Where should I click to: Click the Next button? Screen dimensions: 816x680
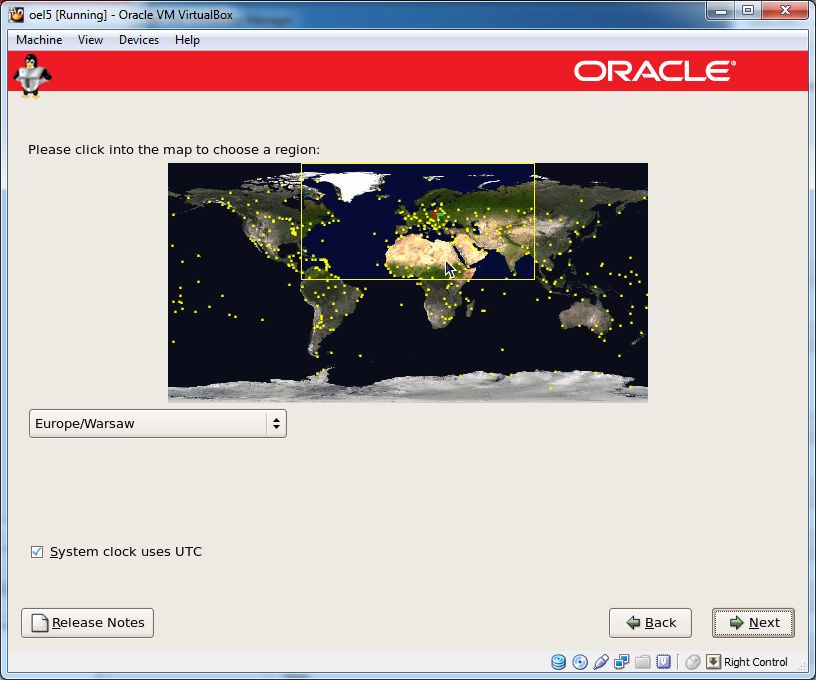(x=753, y=623)
